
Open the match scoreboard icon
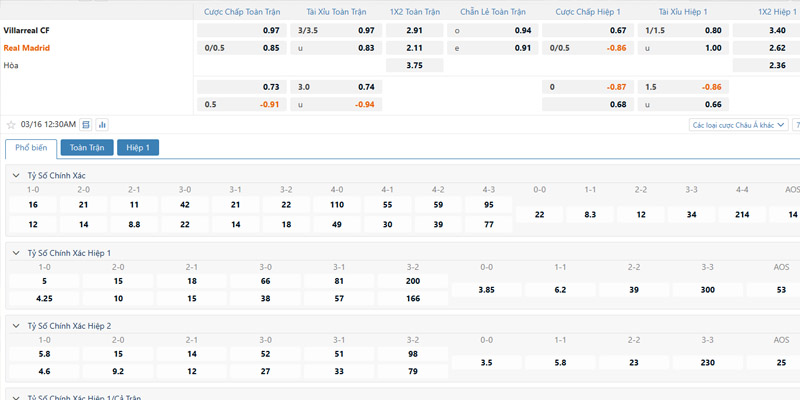86,124
